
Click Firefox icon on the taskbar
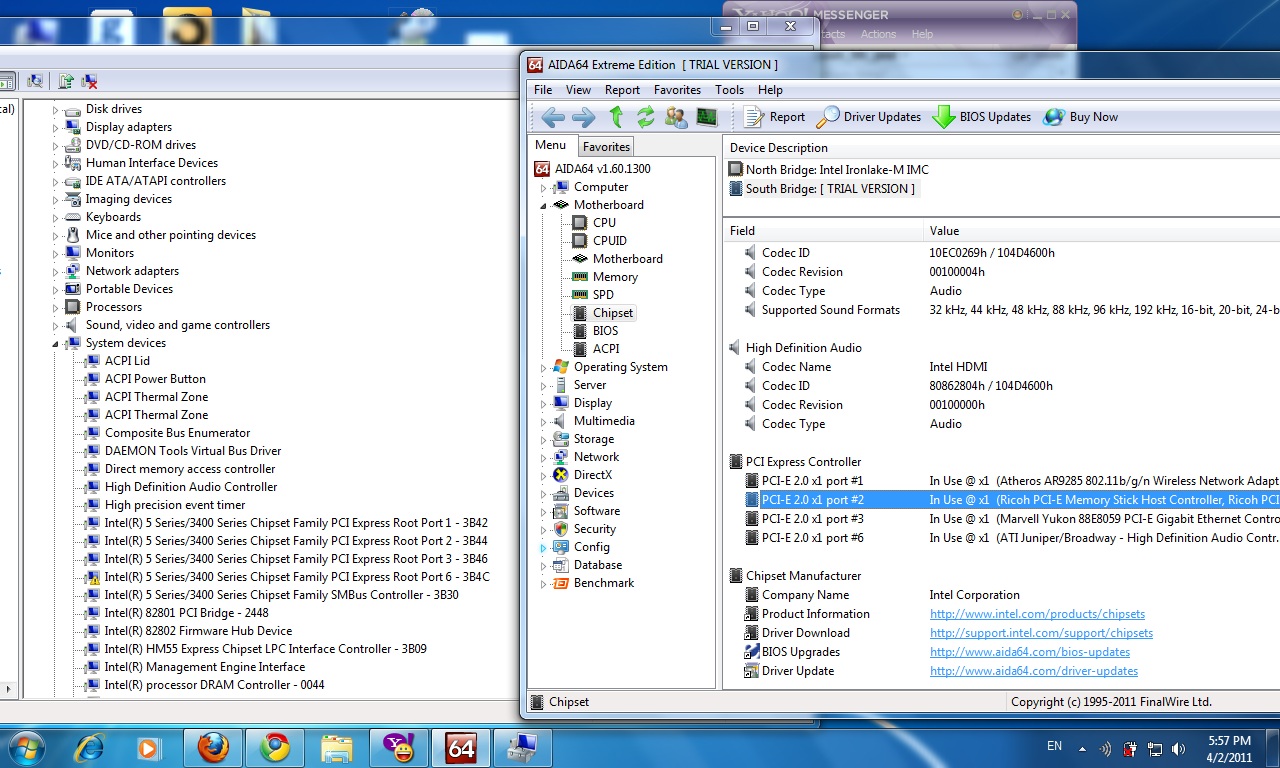click(x=213, y=747)
